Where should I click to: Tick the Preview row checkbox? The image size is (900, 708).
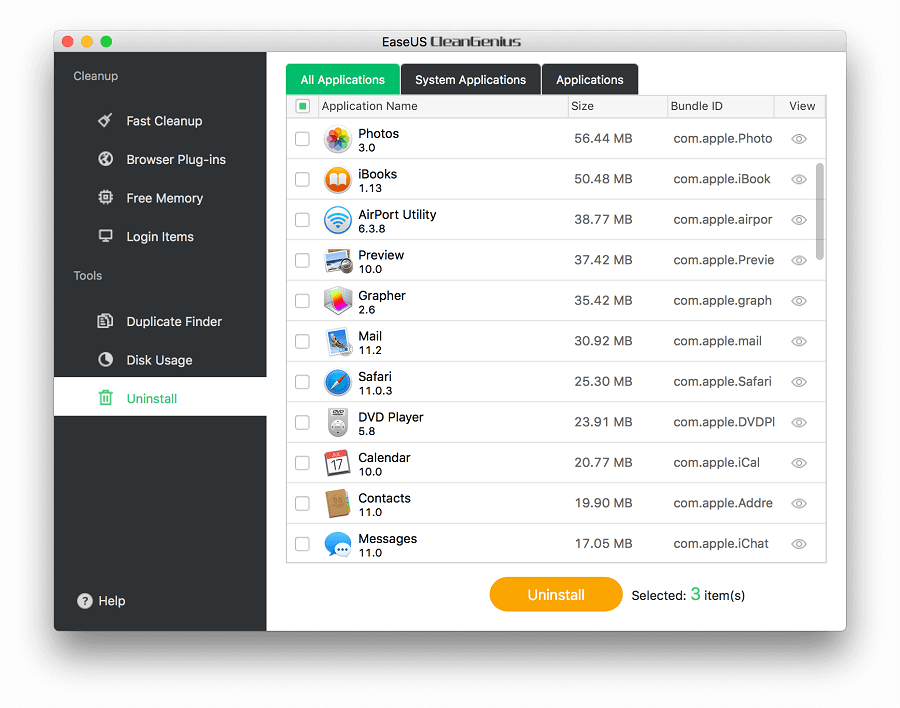tap(302, 260)
